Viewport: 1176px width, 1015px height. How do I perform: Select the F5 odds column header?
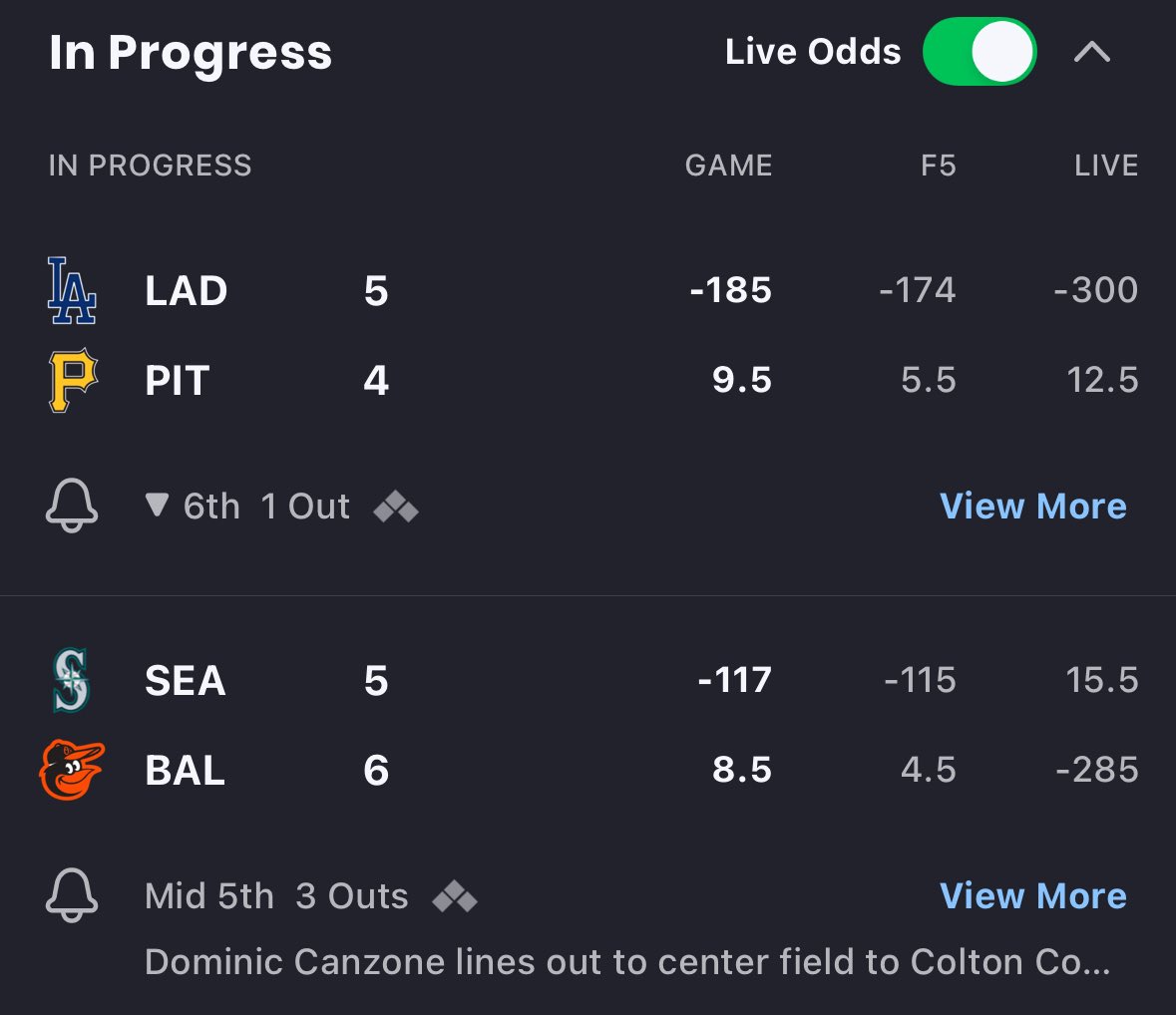[x=939, y=166]
